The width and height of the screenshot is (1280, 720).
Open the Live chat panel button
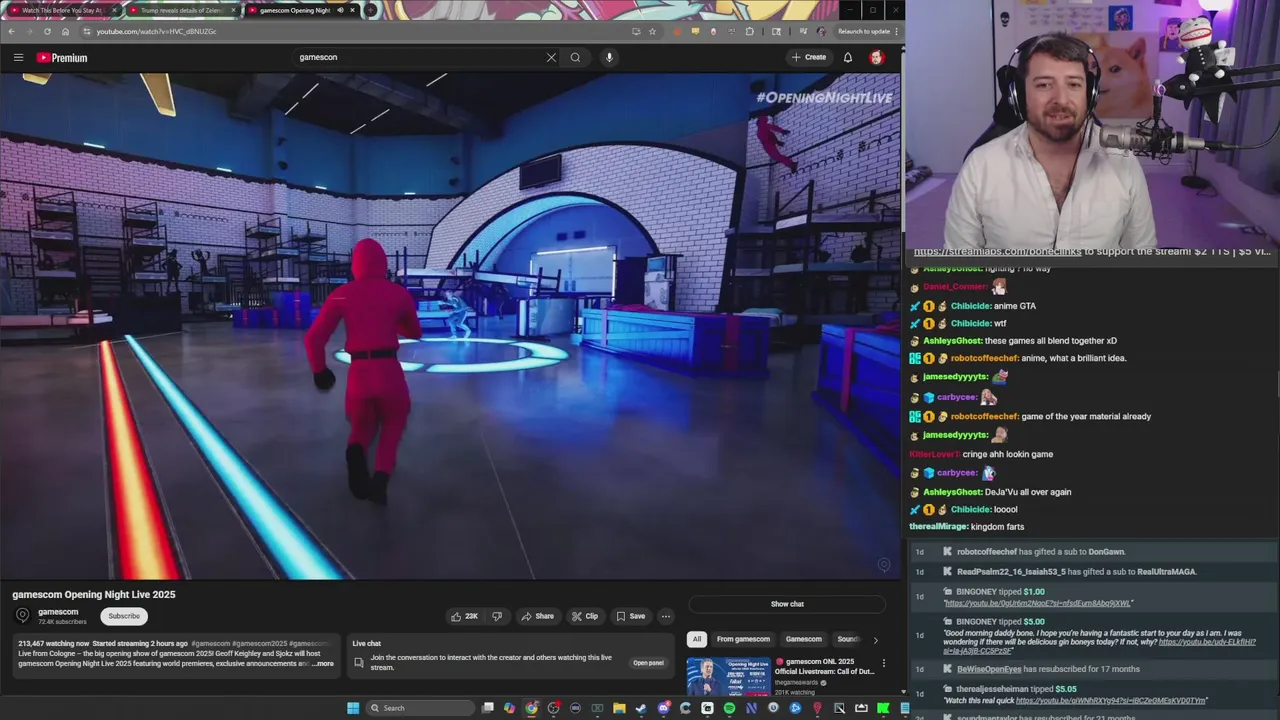pos(648,663)
